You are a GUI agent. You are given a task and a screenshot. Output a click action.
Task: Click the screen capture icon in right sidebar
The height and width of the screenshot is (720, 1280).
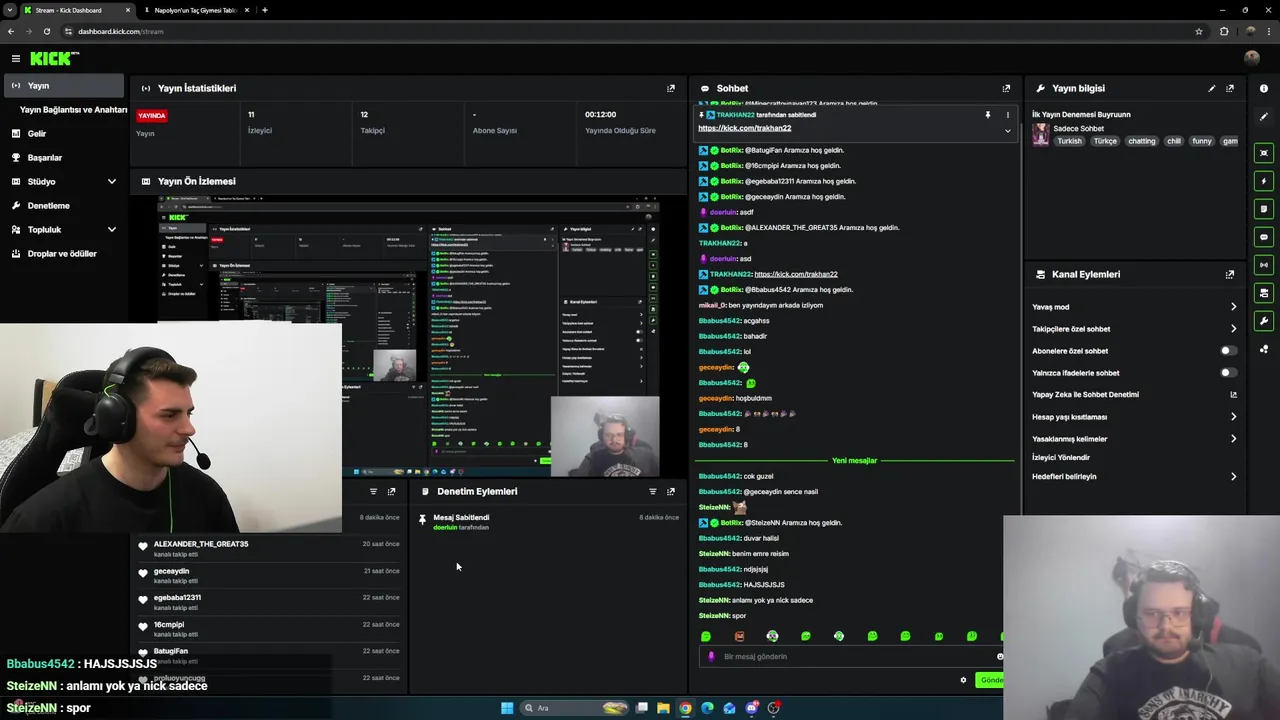1264,153
